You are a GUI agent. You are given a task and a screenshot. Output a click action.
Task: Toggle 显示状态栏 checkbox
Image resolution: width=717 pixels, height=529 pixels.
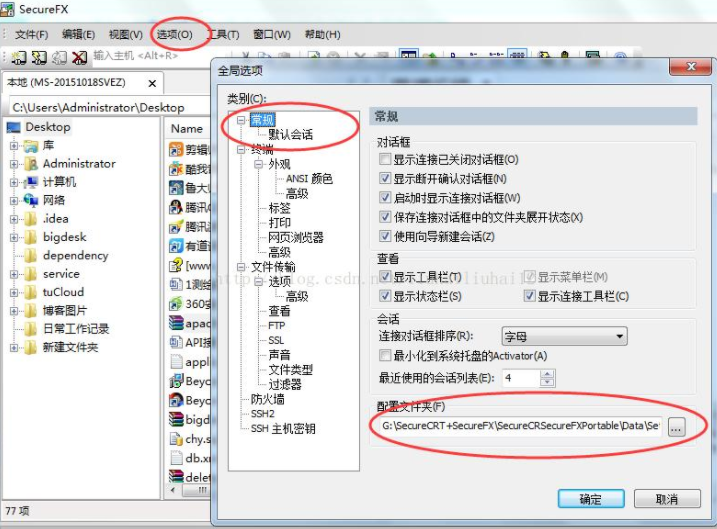pos(385,296)
